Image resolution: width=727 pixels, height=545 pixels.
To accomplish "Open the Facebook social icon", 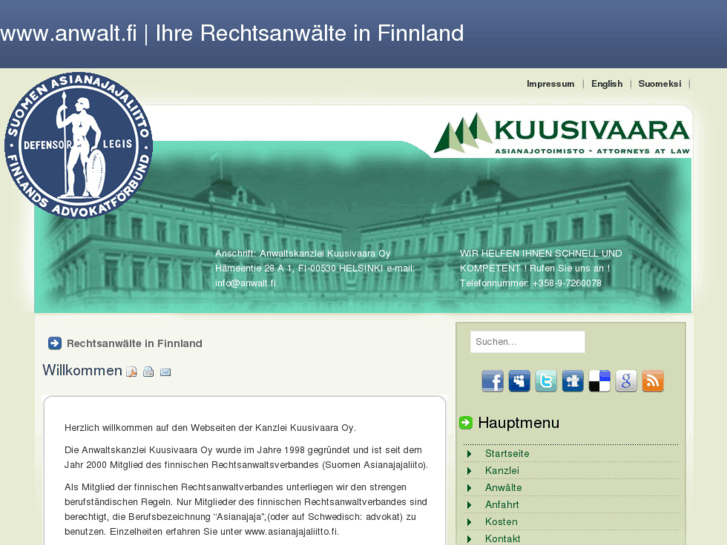I will click(x=492, y=381).
